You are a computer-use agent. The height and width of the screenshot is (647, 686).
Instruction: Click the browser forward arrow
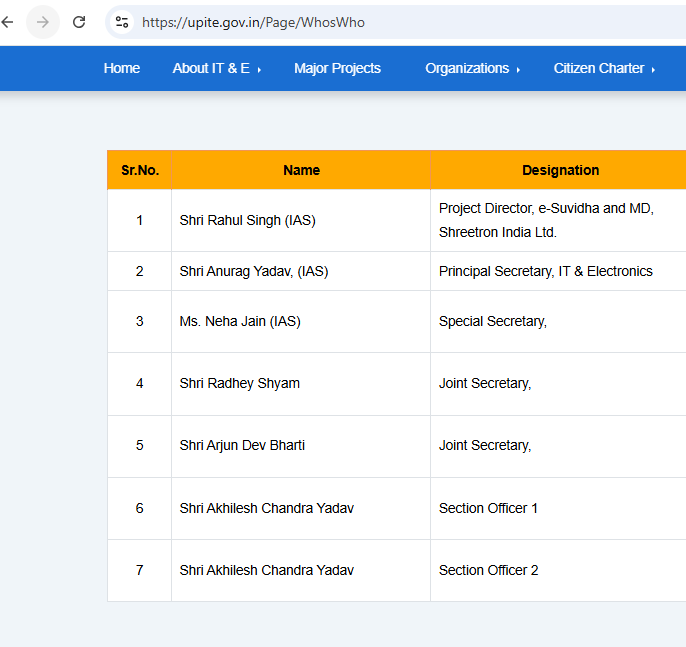43,22
